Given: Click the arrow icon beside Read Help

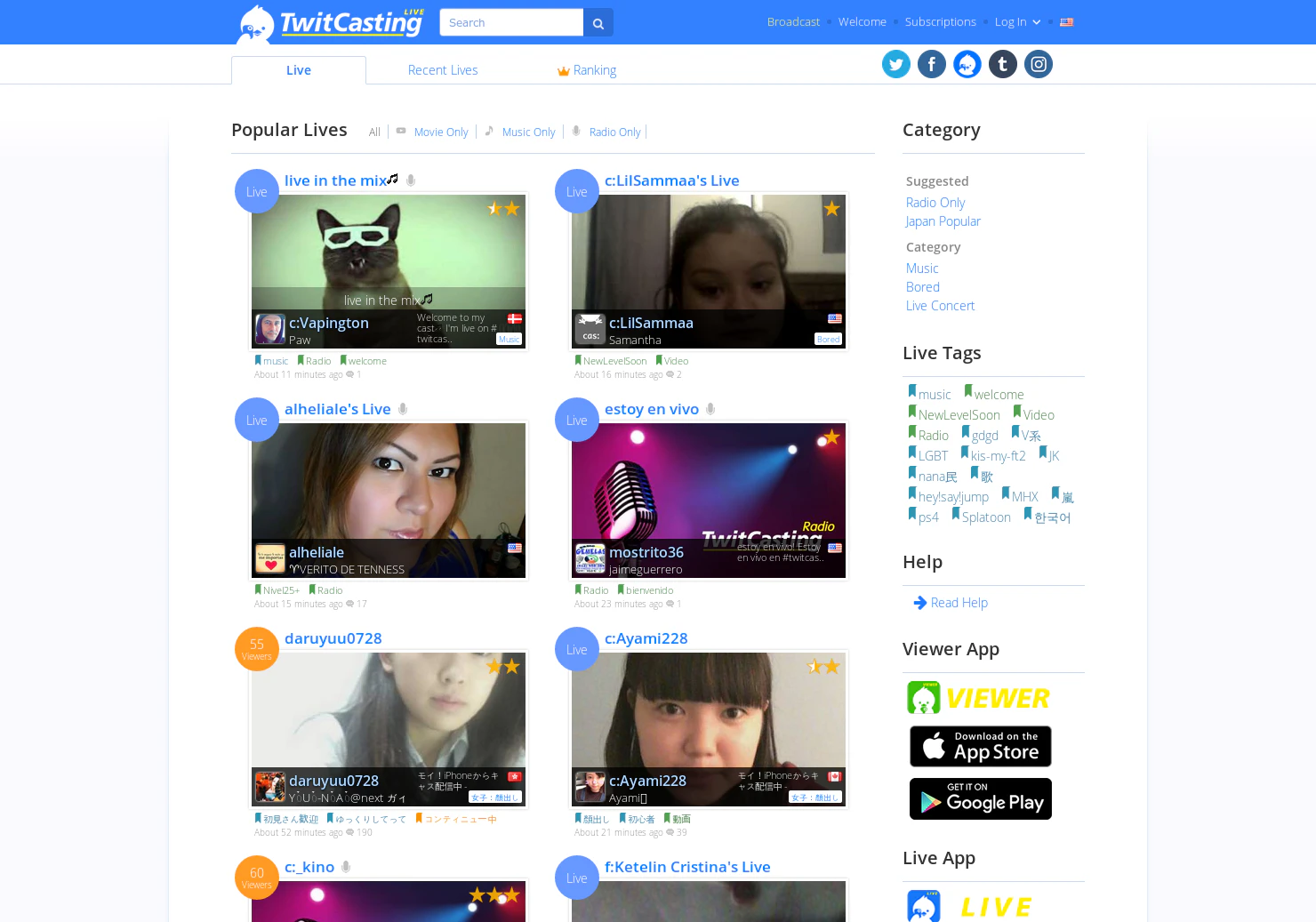Looking at the screenshot, I should pos(920,603).
